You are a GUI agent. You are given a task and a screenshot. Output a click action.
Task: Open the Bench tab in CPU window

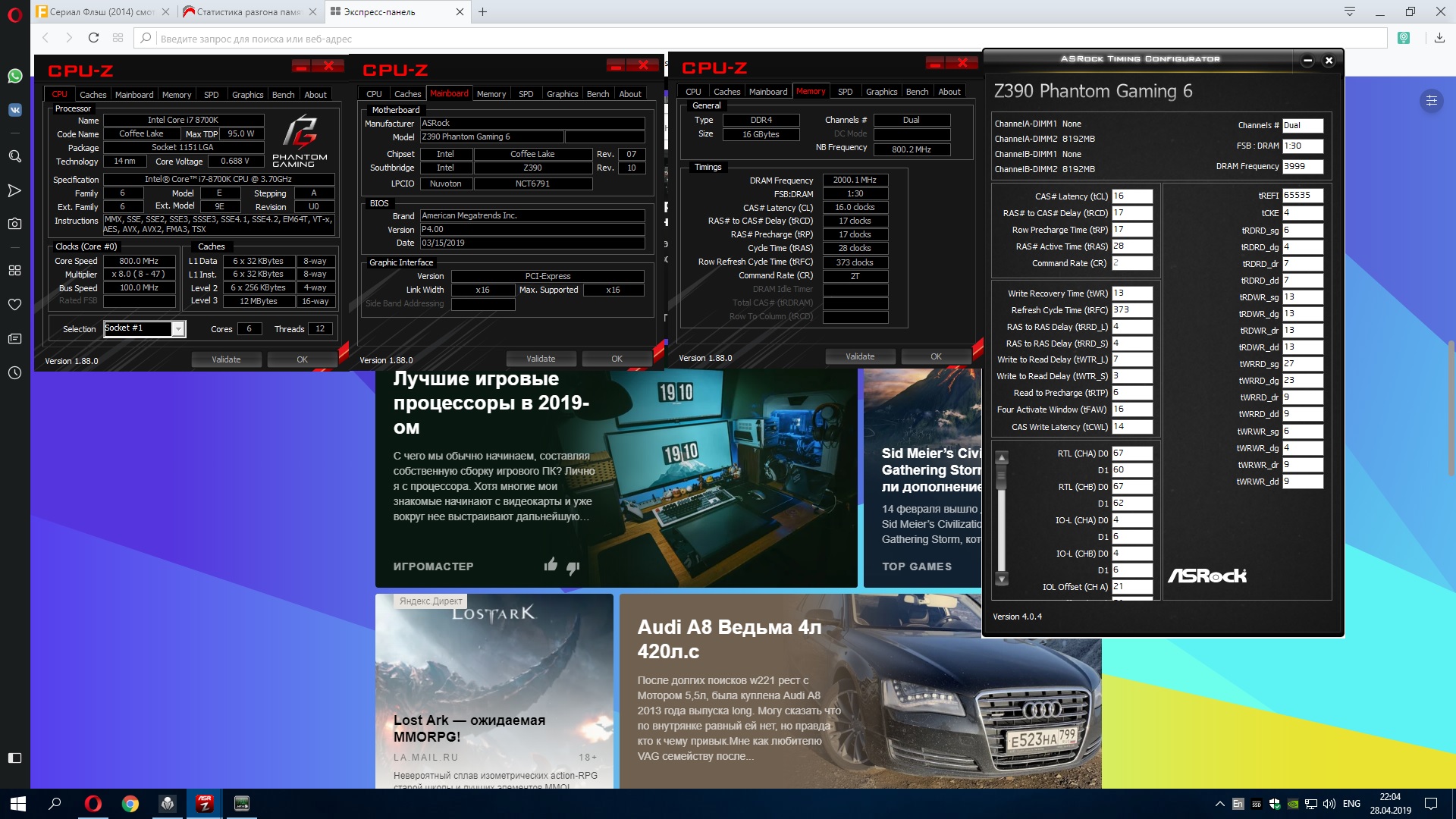point(283,95)
